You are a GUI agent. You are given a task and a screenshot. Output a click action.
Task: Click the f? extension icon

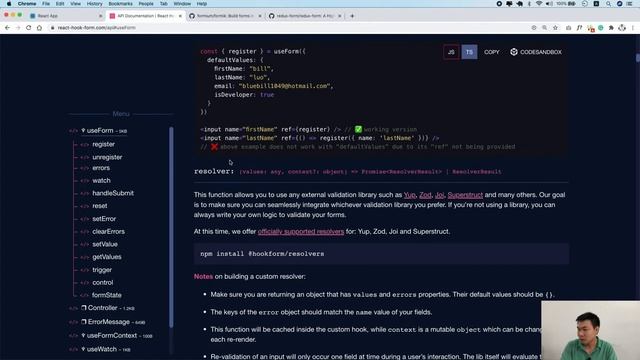coord(579,28)
